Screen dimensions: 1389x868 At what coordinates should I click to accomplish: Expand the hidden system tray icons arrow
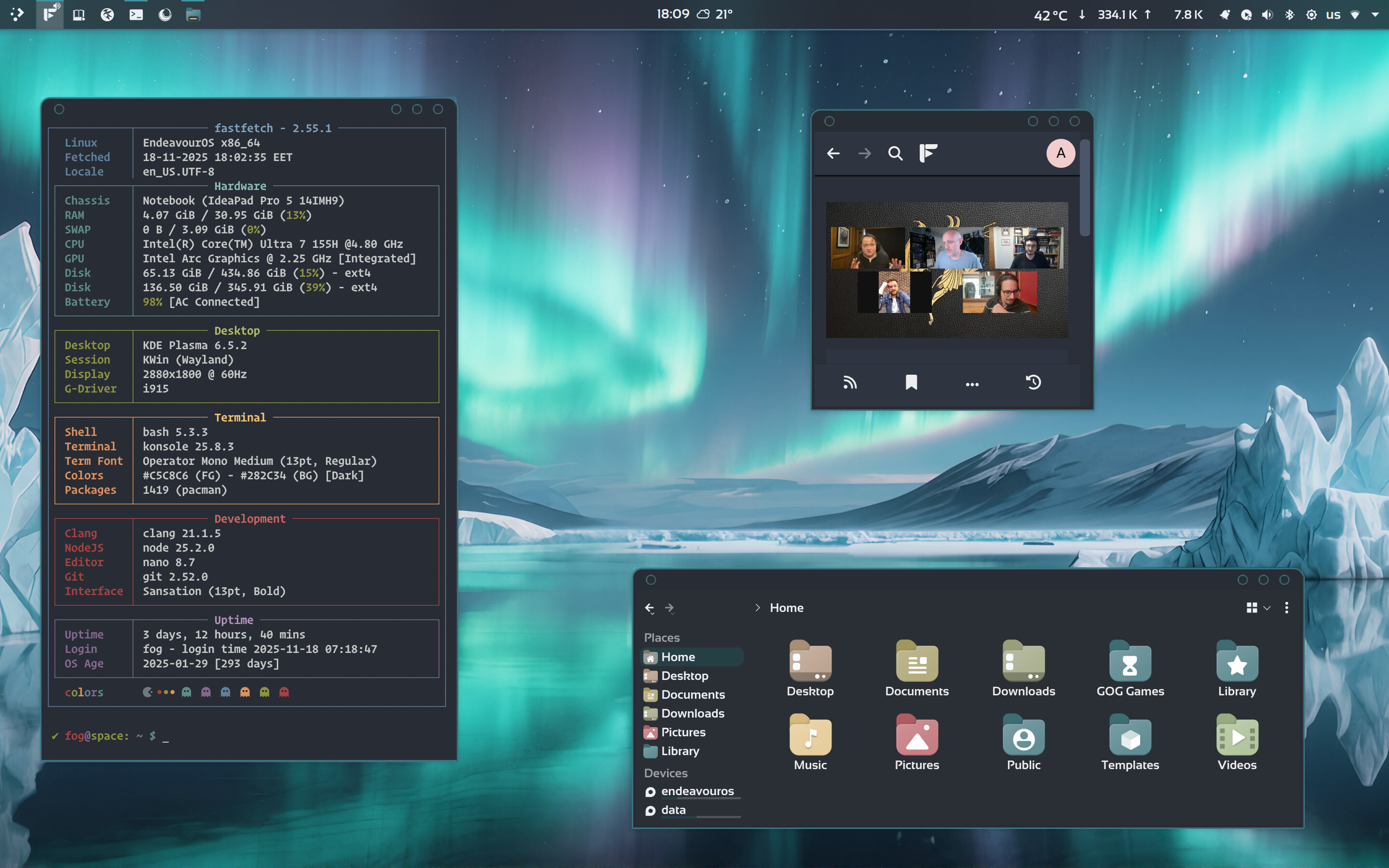1375,15
